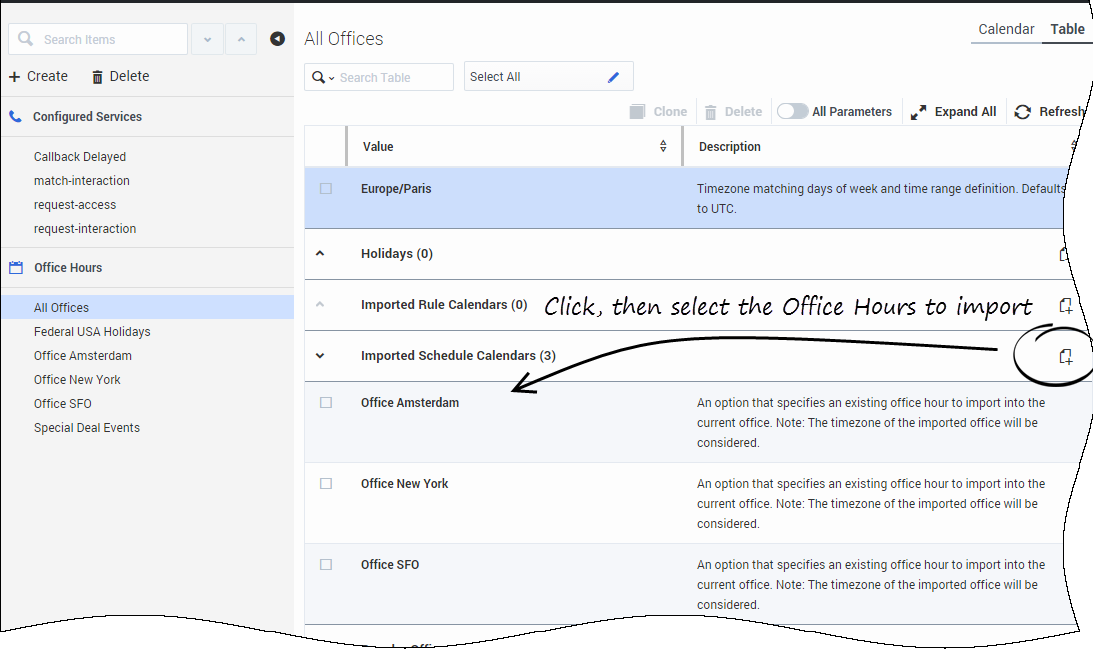Collapse the left sidebar with the arrow icon
This screenshot has width=1093, height=649.
[277, 39]
